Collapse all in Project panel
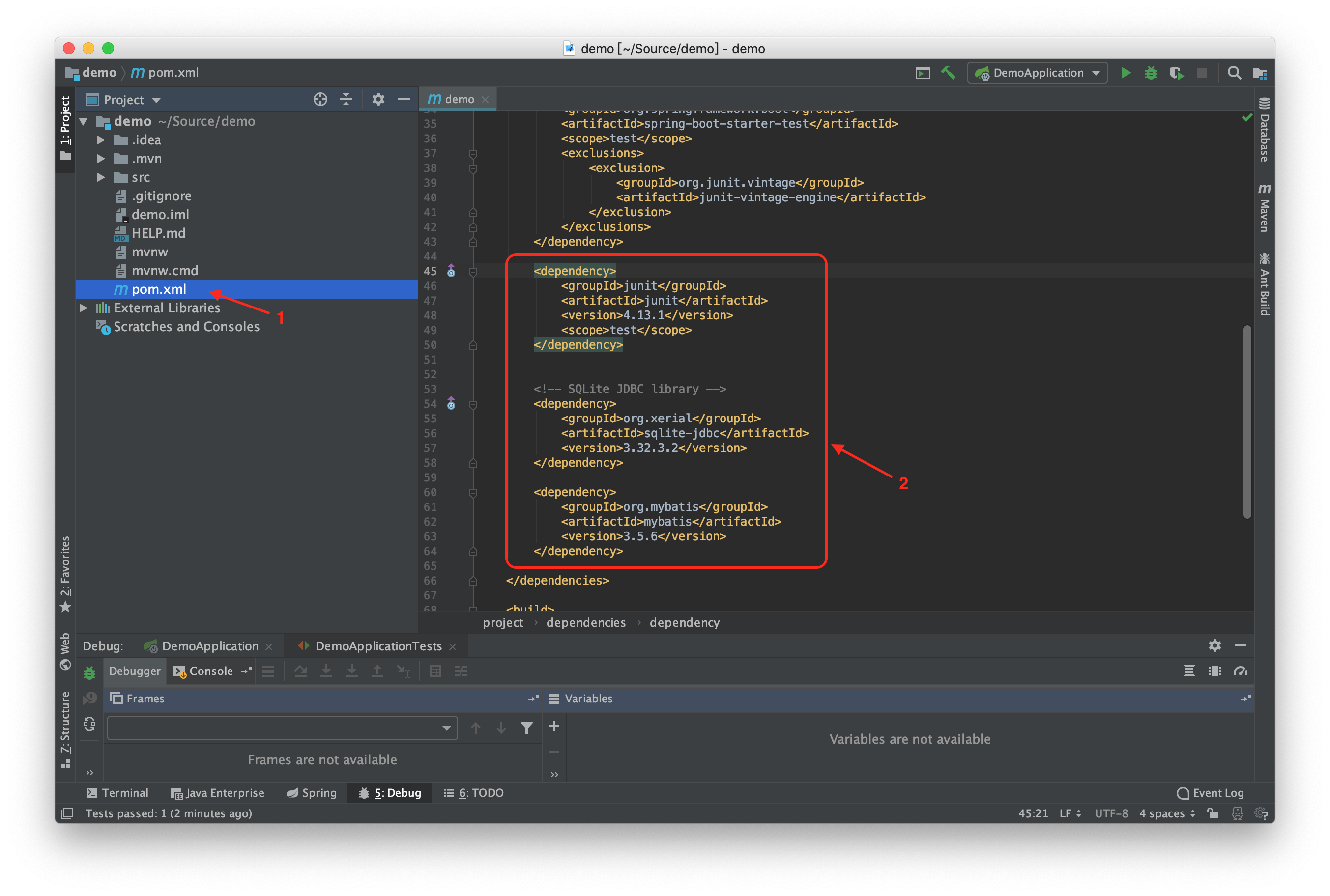 (x=346, y=99)
